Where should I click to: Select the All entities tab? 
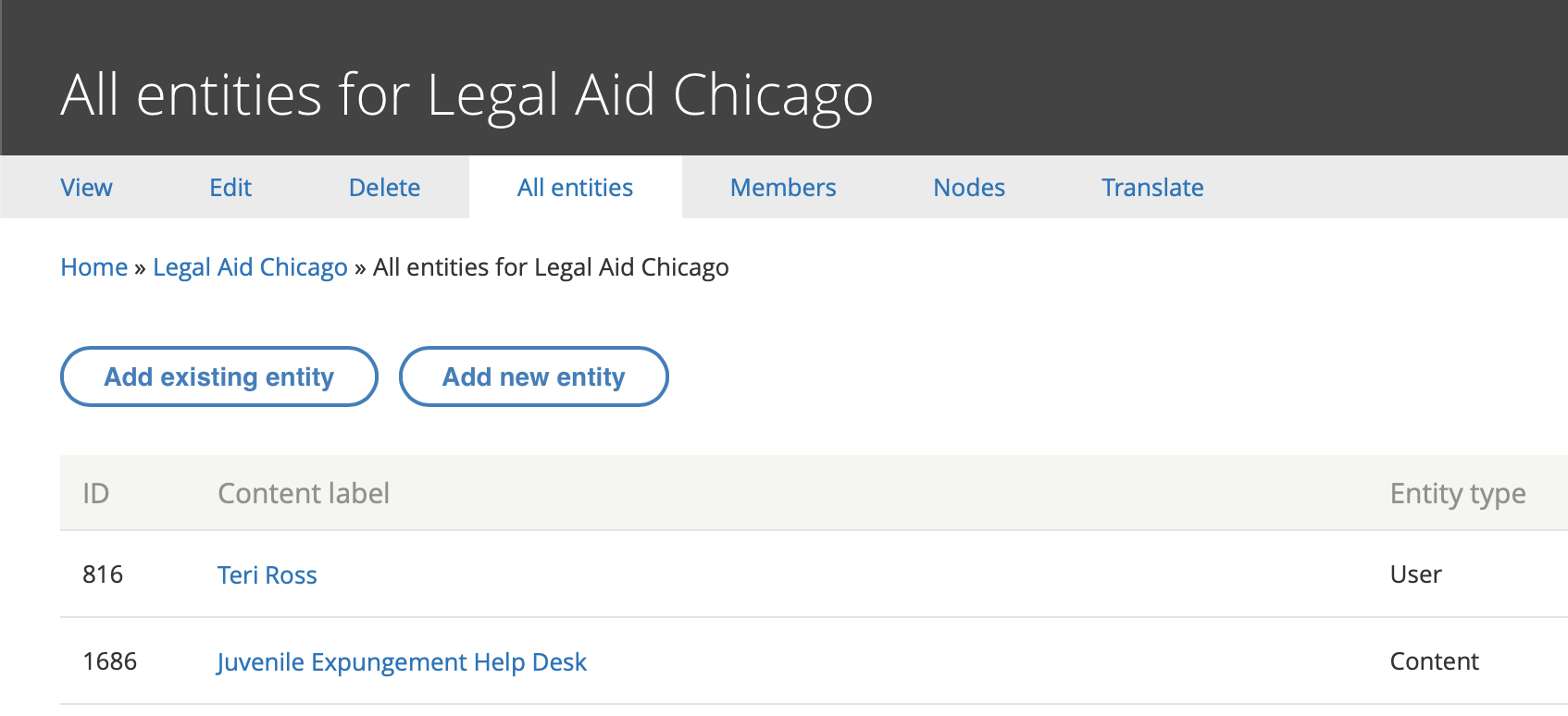point(575,188)
